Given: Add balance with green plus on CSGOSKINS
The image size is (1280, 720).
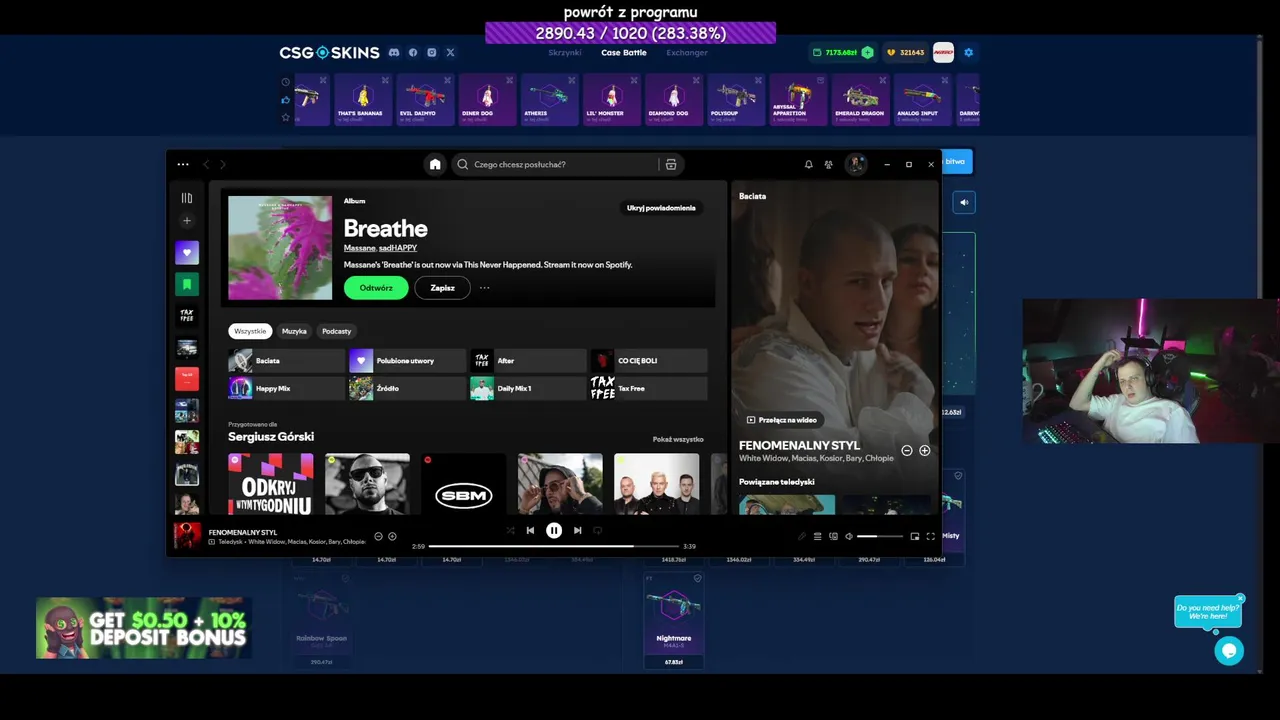Looking at the screenshot, I should pyautogui.click(x=867, y=53).
